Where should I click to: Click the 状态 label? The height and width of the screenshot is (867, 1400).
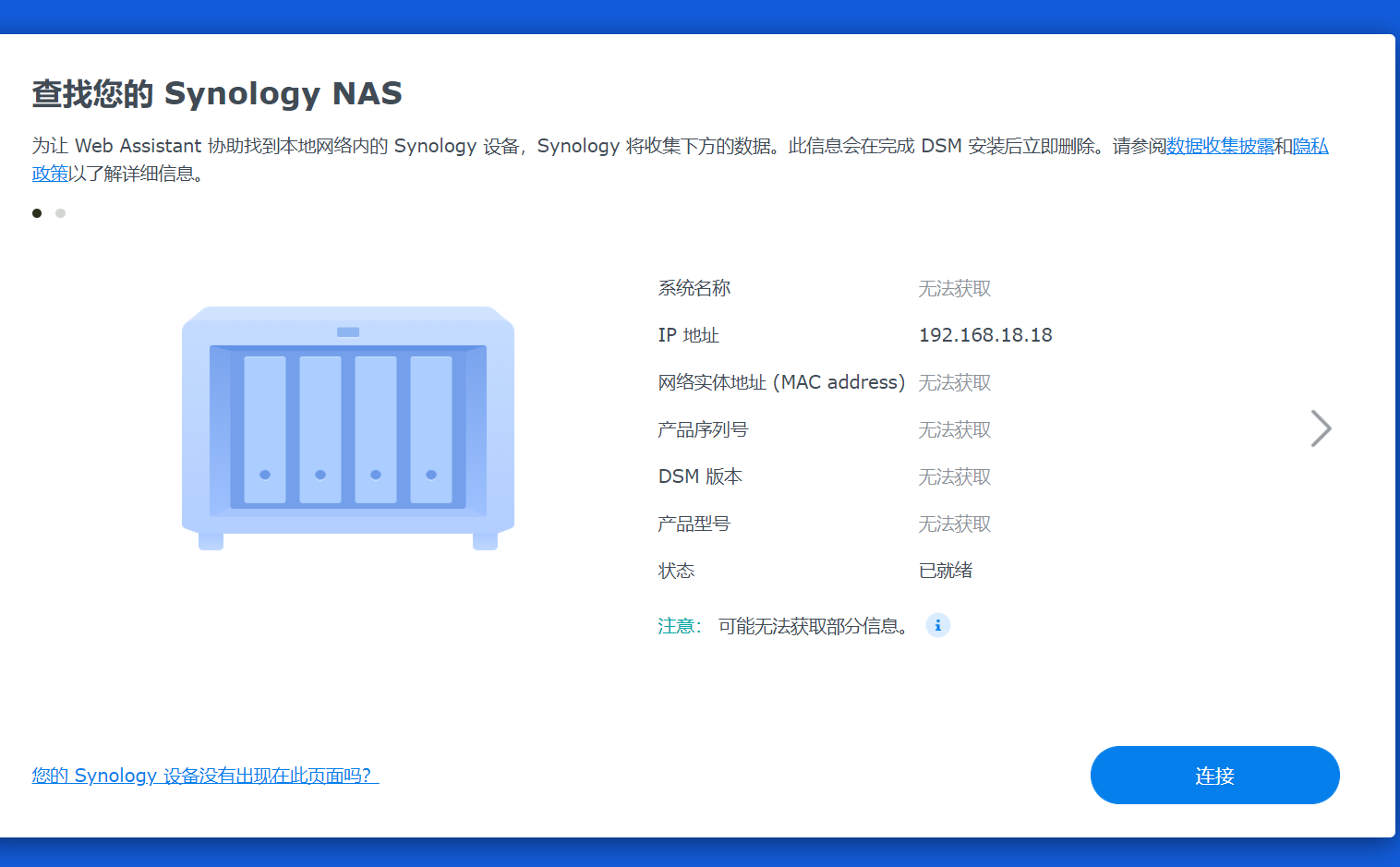click(x=676, y=571)
